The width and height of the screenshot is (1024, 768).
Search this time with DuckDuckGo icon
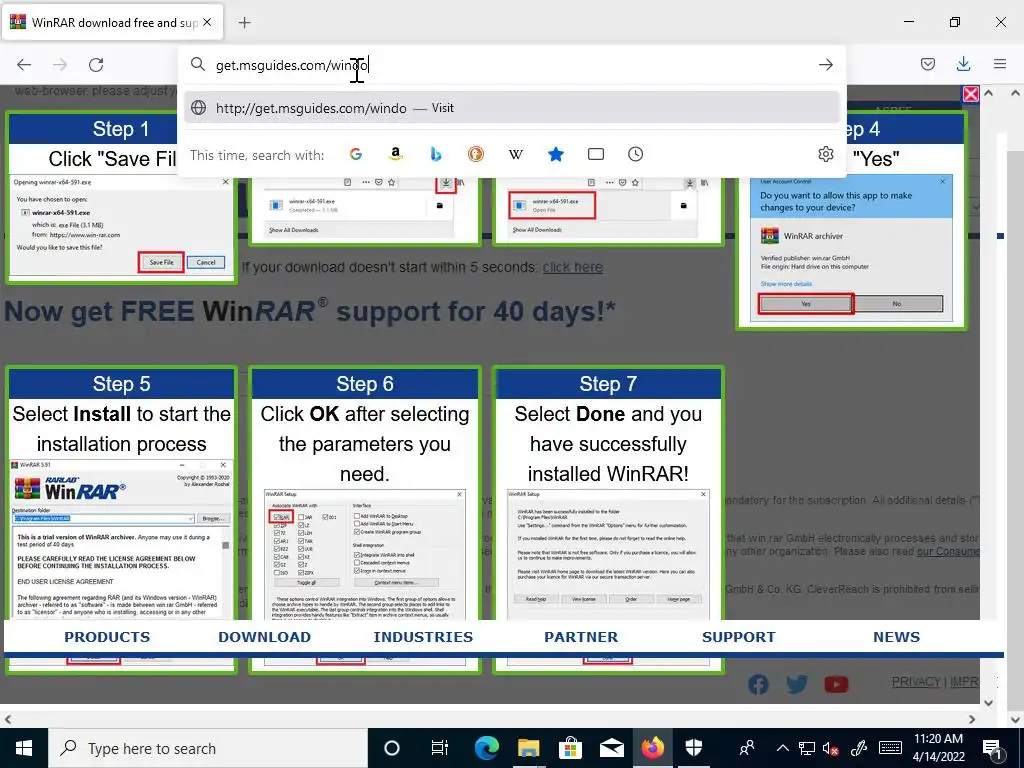click(x=475, y=154)
